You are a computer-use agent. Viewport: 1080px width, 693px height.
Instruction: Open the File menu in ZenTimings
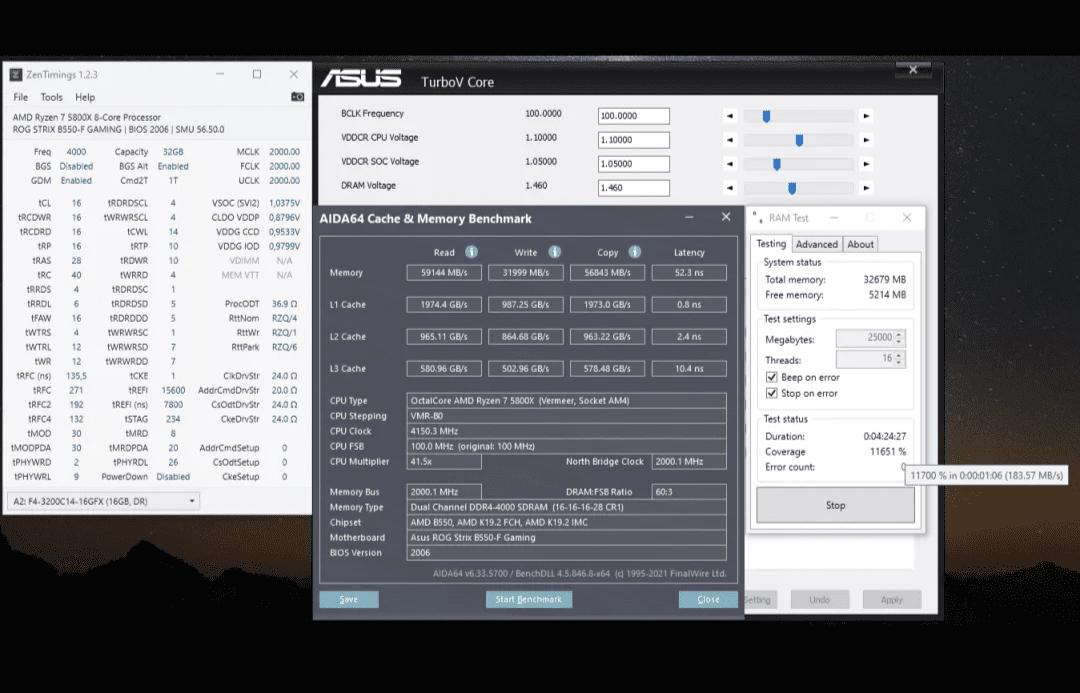click(x=21, y=97)
